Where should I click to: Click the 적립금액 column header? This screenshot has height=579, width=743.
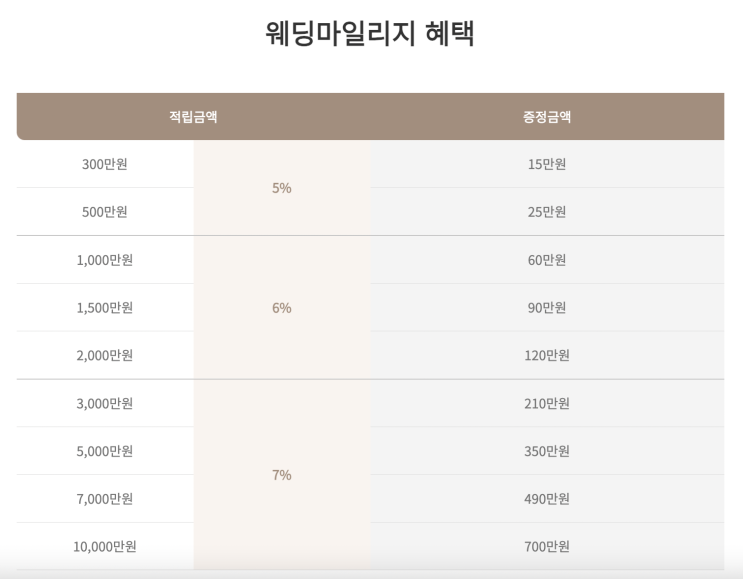point(193,116)
